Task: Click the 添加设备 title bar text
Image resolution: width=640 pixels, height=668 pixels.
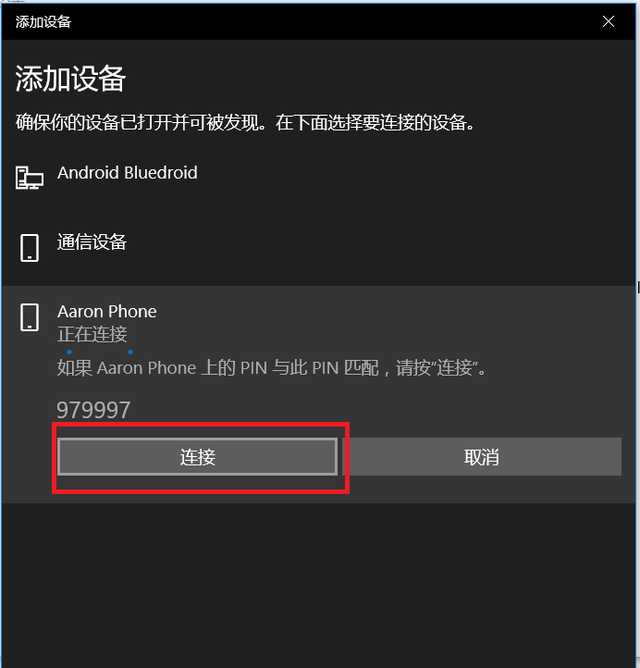Action: tap(43, 22)
